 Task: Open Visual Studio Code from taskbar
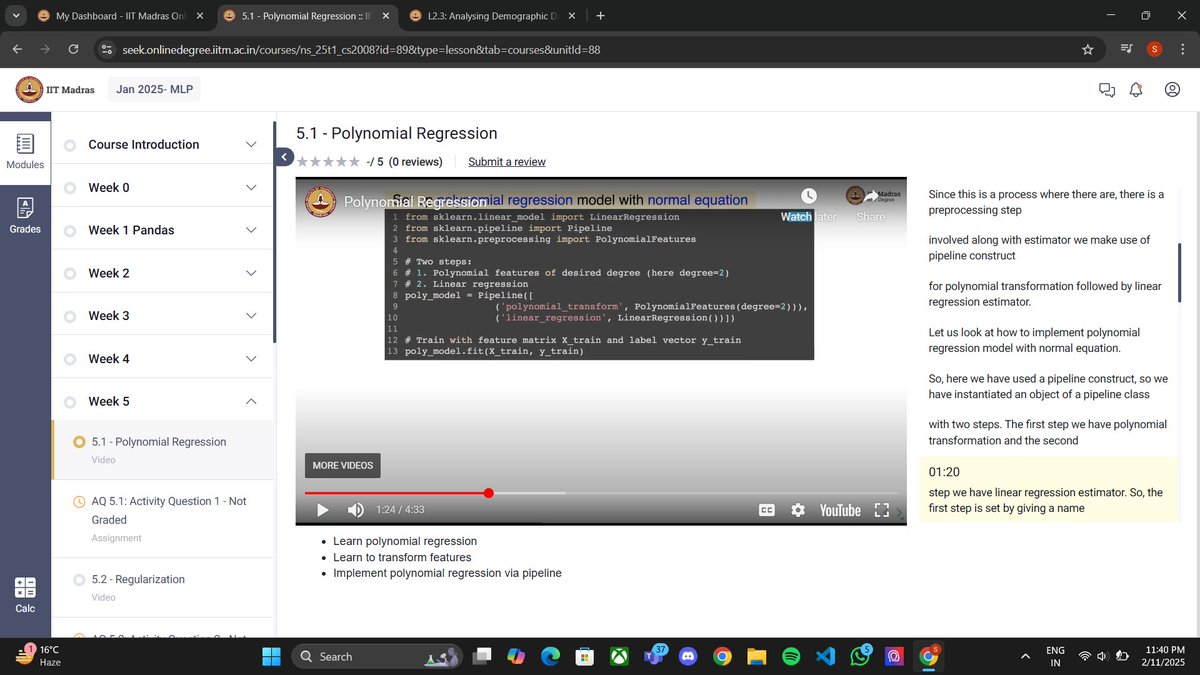(x=825, y=656)
